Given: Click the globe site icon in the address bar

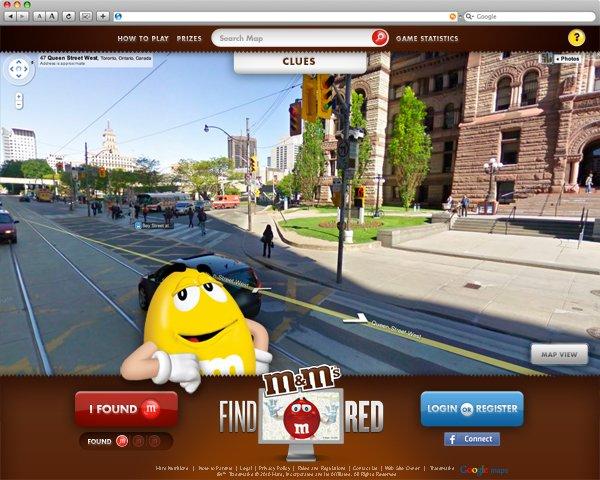Looking at the screenshot, I should [x=118, y=16].
